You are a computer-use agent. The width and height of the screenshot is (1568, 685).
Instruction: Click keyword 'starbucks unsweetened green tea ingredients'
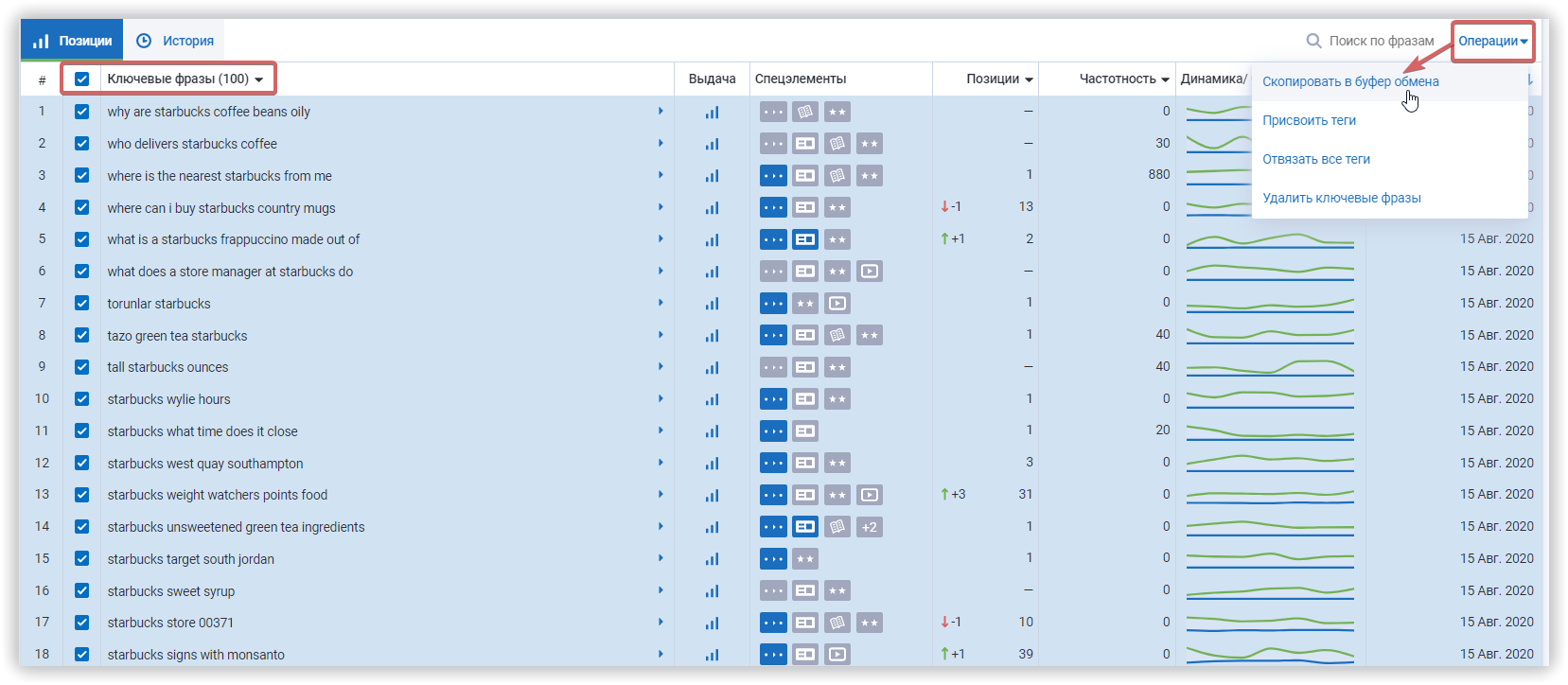[236, 527]
